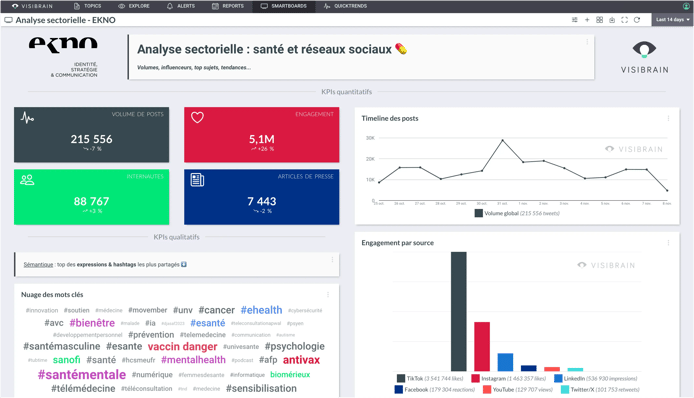This screenshot has height=398, width=694.
Task: Click the peak point of the timeline chart
Action: click(x=502, y=140)
